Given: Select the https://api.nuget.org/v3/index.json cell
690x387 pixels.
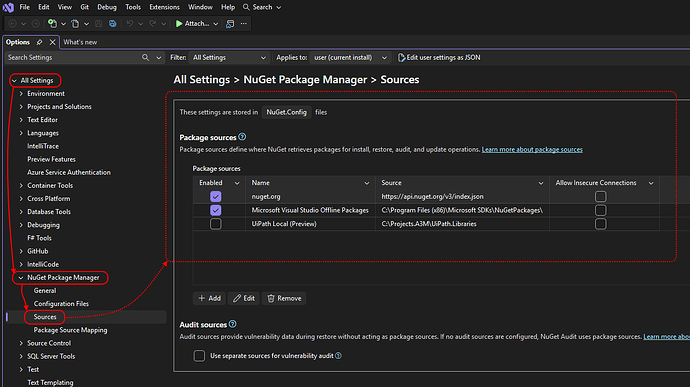Looking at the screenshot, I should (462, 197).
